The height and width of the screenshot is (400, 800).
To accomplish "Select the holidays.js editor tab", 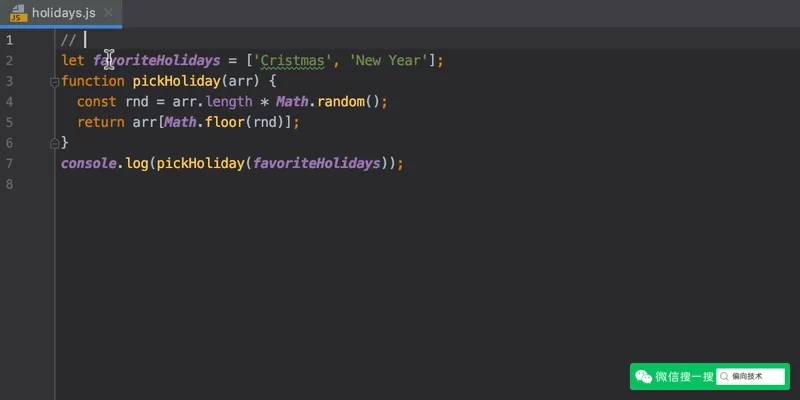I will click(61, 13).
